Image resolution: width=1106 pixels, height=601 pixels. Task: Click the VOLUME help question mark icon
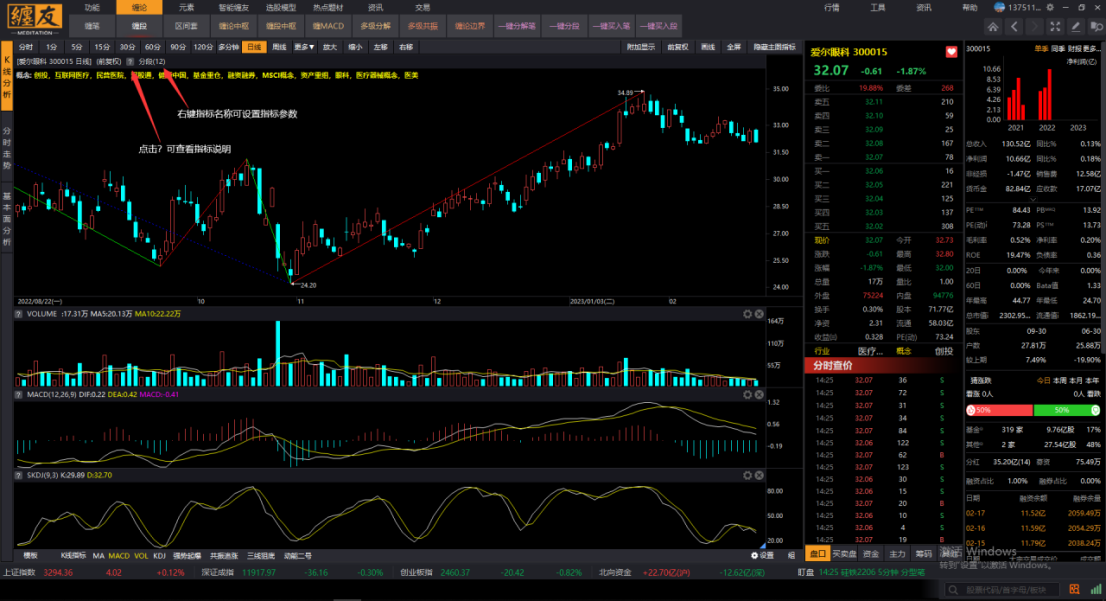click(x=20, y=314)
